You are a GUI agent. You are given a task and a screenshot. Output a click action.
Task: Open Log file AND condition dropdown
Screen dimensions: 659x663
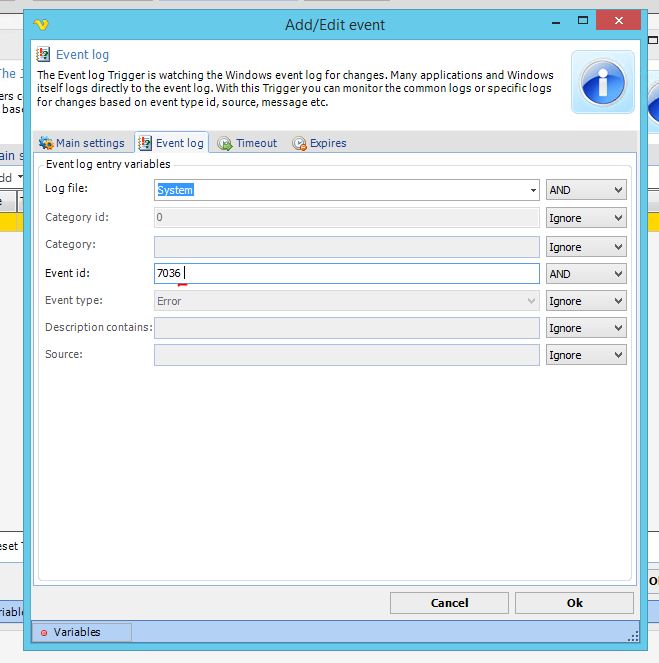[x=586, y=190]
